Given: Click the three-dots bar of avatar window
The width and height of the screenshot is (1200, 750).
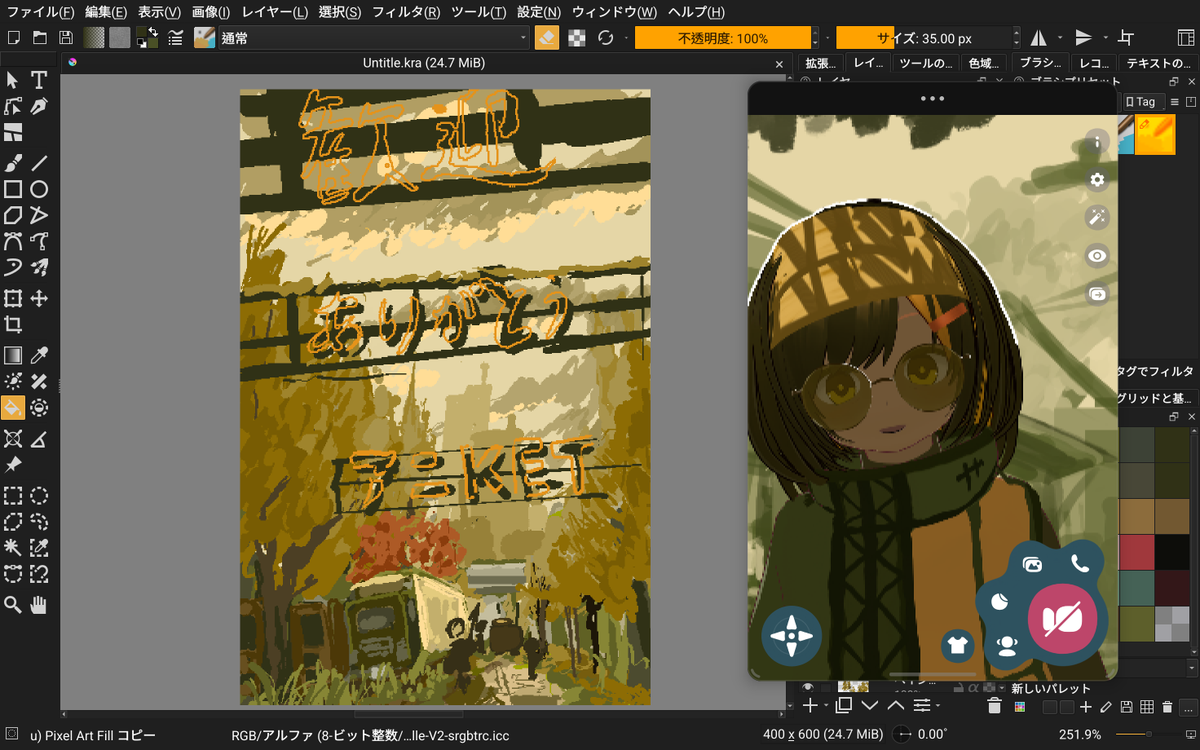Looking at the screenshot, I should pyautogui.click(x=932, y=98).
